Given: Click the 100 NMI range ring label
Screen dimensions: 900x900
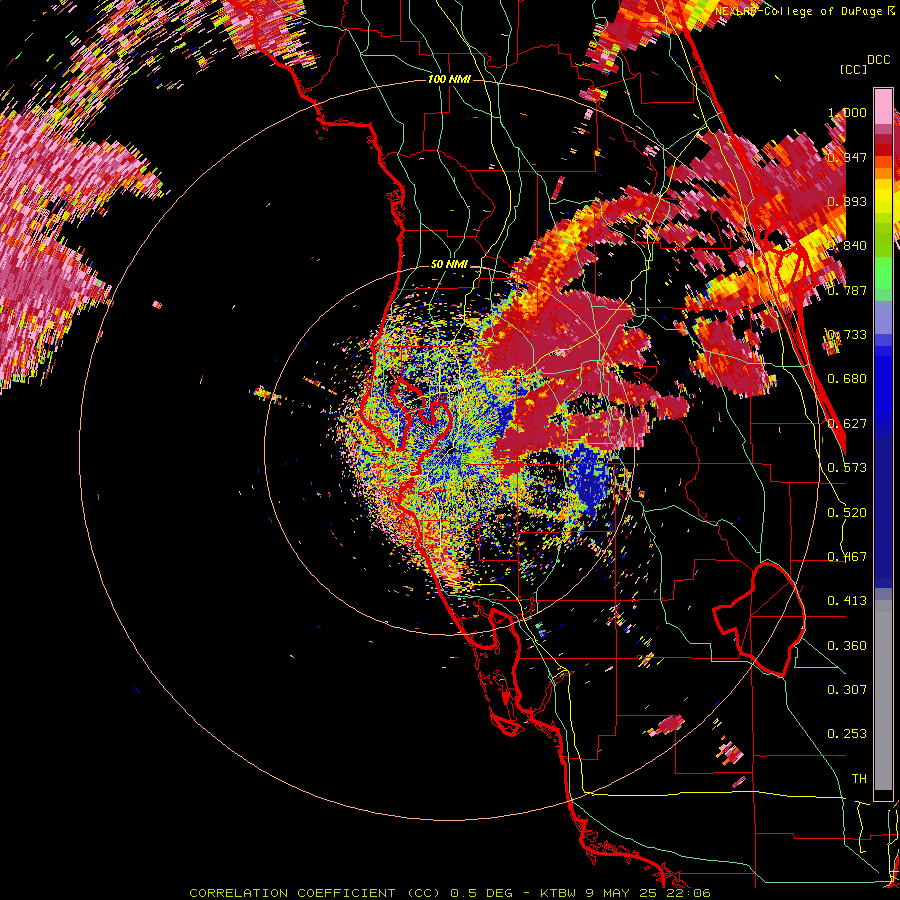Looking at the screenshot, I should pyautogui.click(x=449, y=79).
